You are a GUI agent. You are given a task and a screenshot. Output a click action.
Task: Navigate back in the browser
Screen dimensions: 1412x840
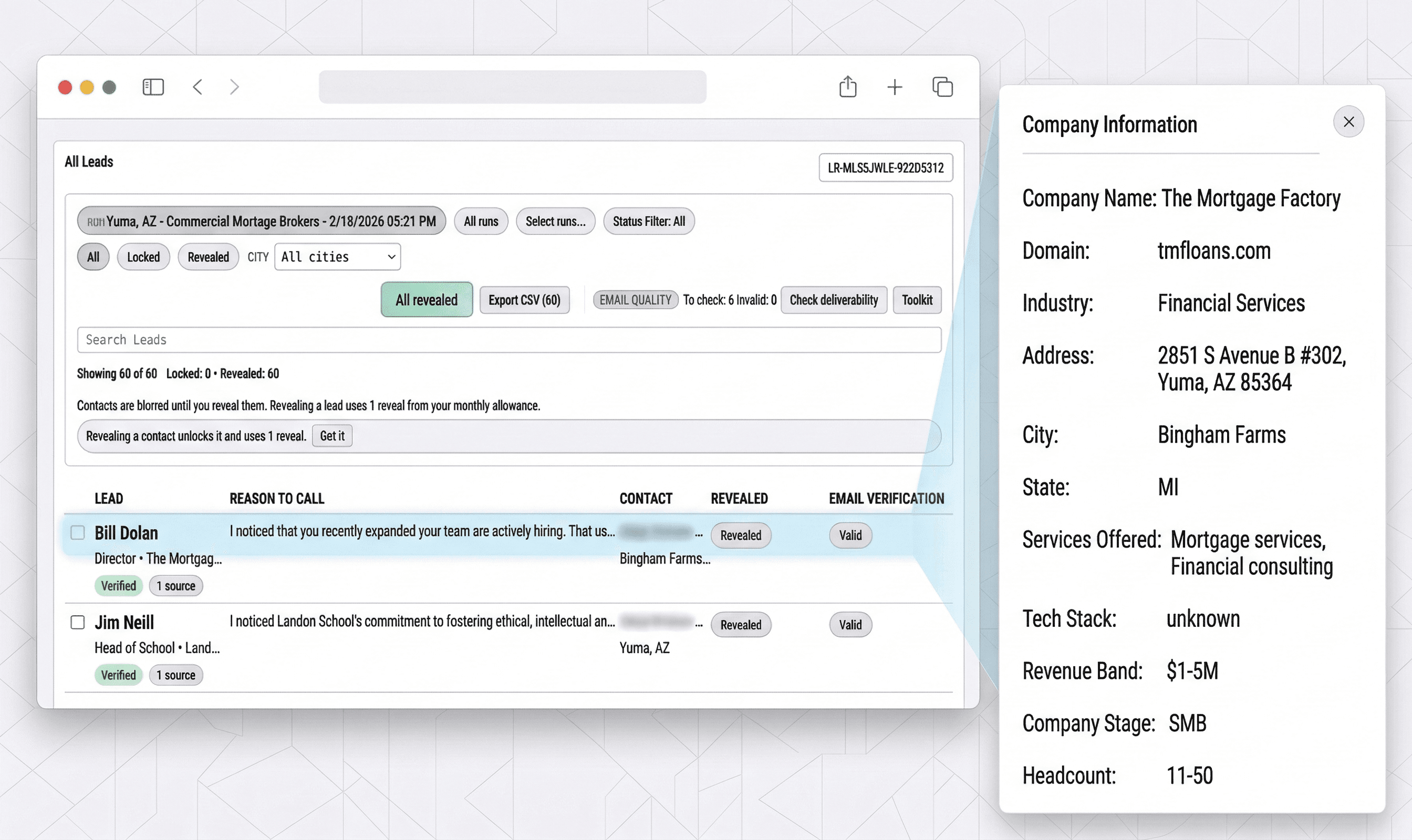pyautogui.click(x=198, y=87)
